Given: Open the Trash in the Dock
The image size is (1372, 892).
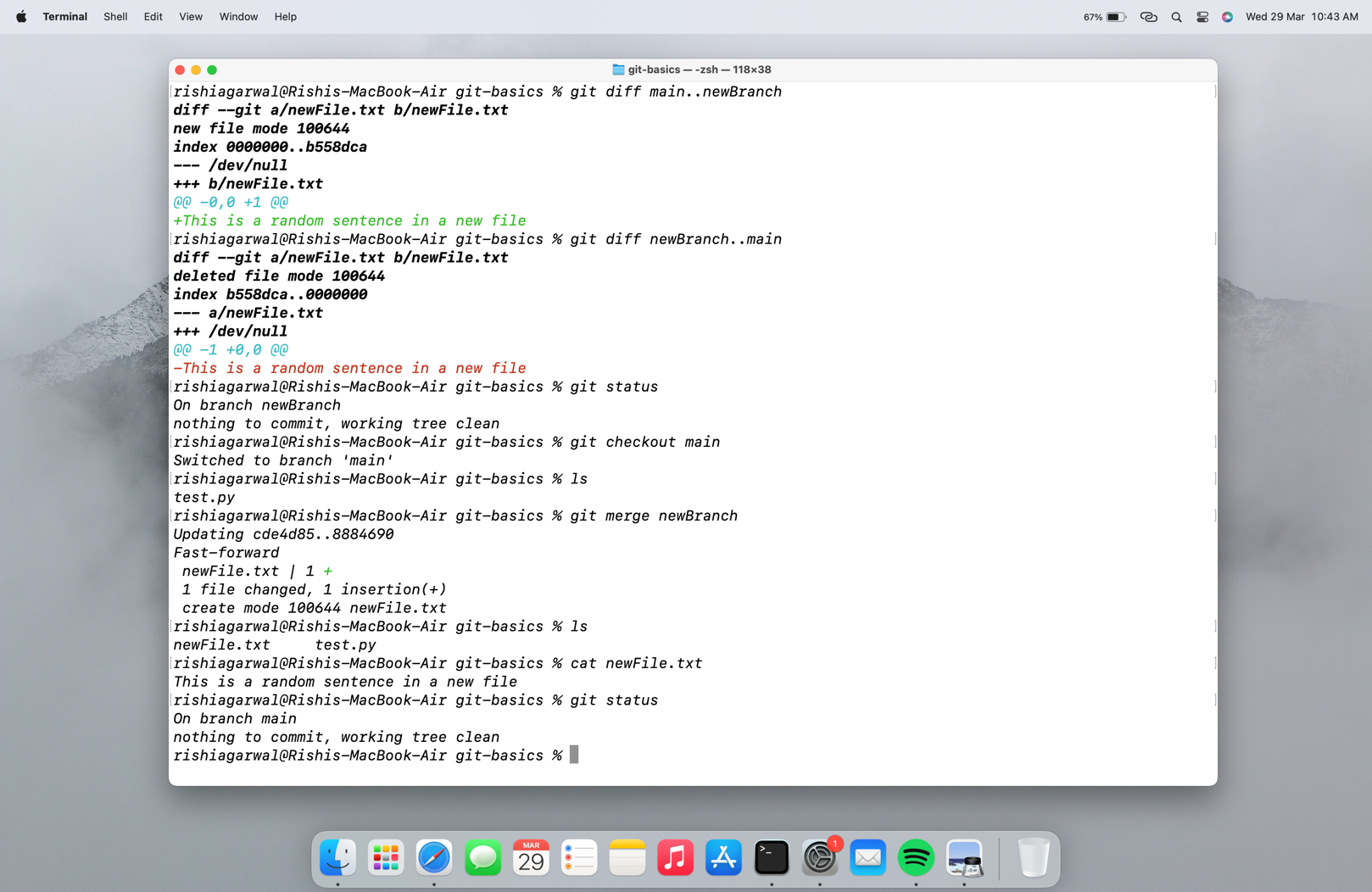Looking at the screenshot, I should click(x=1034, y=857).
